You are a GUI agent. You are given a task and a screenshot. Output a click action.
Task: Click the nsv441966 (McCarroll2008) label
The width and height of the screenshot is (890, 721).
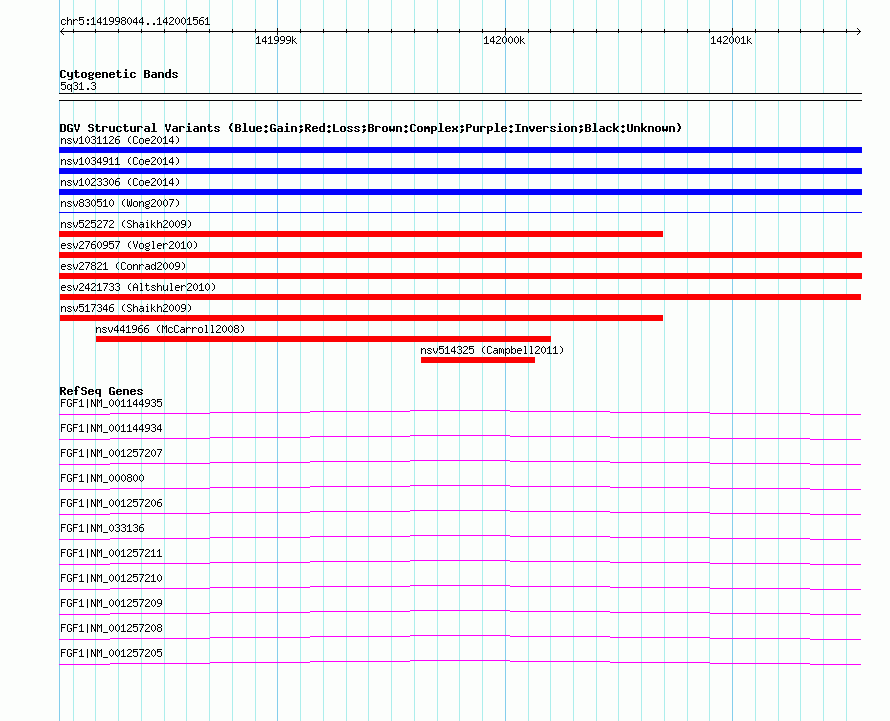click(170, 329)
